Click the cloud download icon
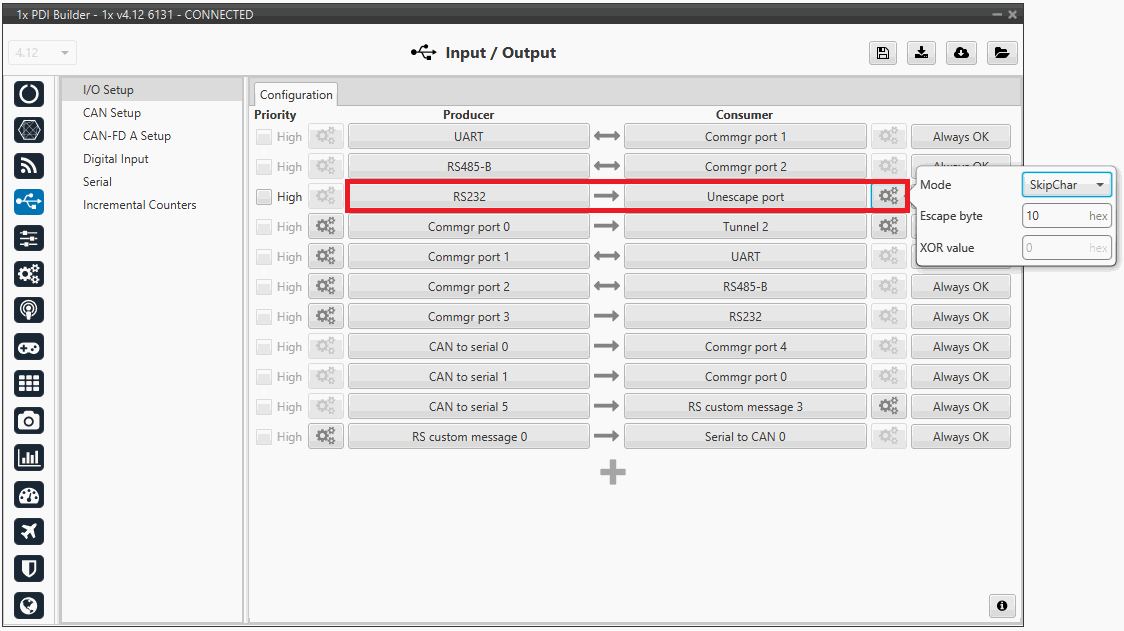Viewport: 1124px width, 631px height. [x=961, y=53]
